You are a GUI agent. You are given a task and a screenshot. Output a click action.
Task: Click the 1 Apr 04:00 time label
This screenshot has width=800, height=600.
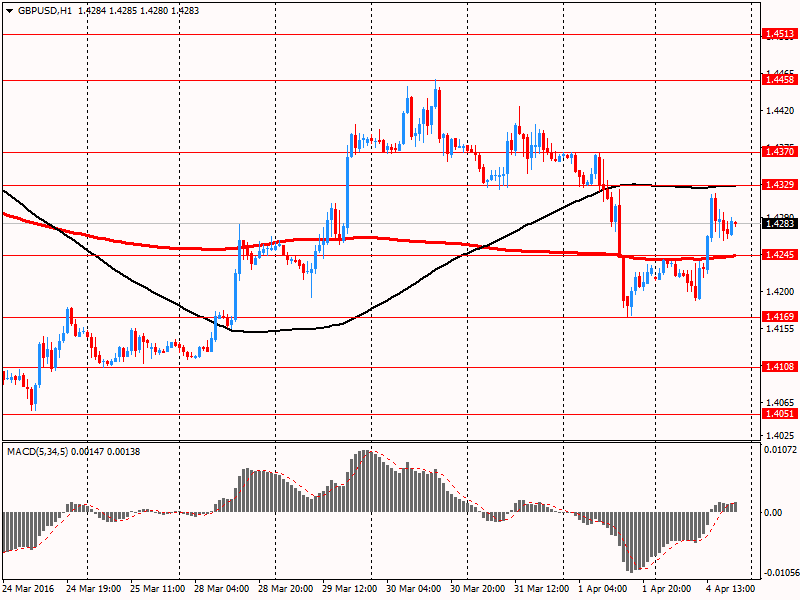tap(603, 589)
